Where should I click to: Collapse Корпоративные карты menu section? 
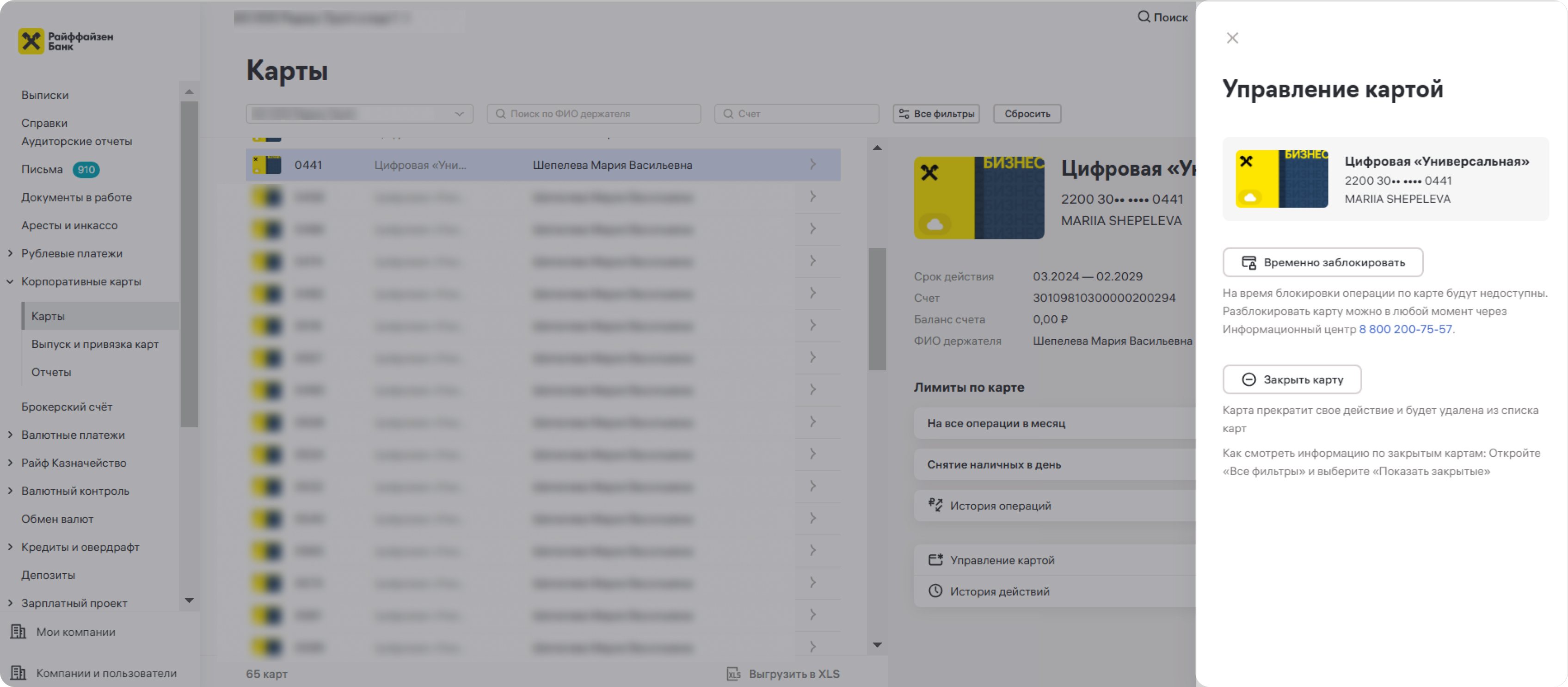pyautogui.click(x=10, y=281)
